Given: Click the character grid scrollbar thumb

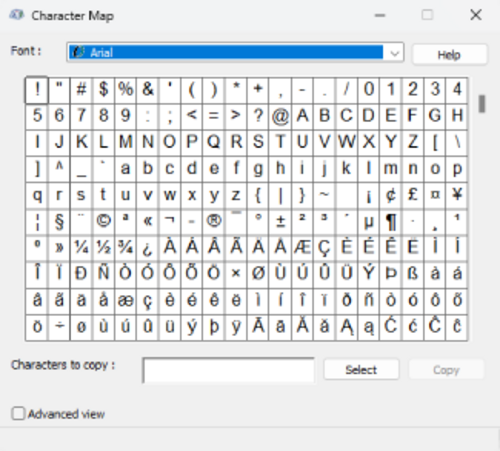Looking at the screenshot, I should pos(482,104).
